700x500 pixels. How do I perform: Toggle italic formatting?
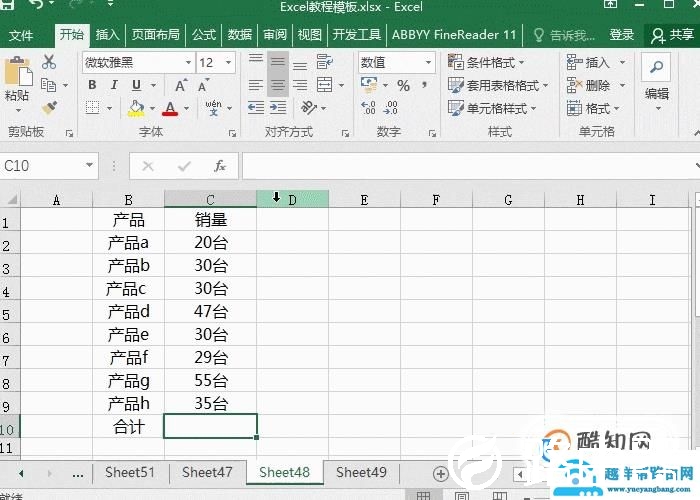[x=114, y=86]
